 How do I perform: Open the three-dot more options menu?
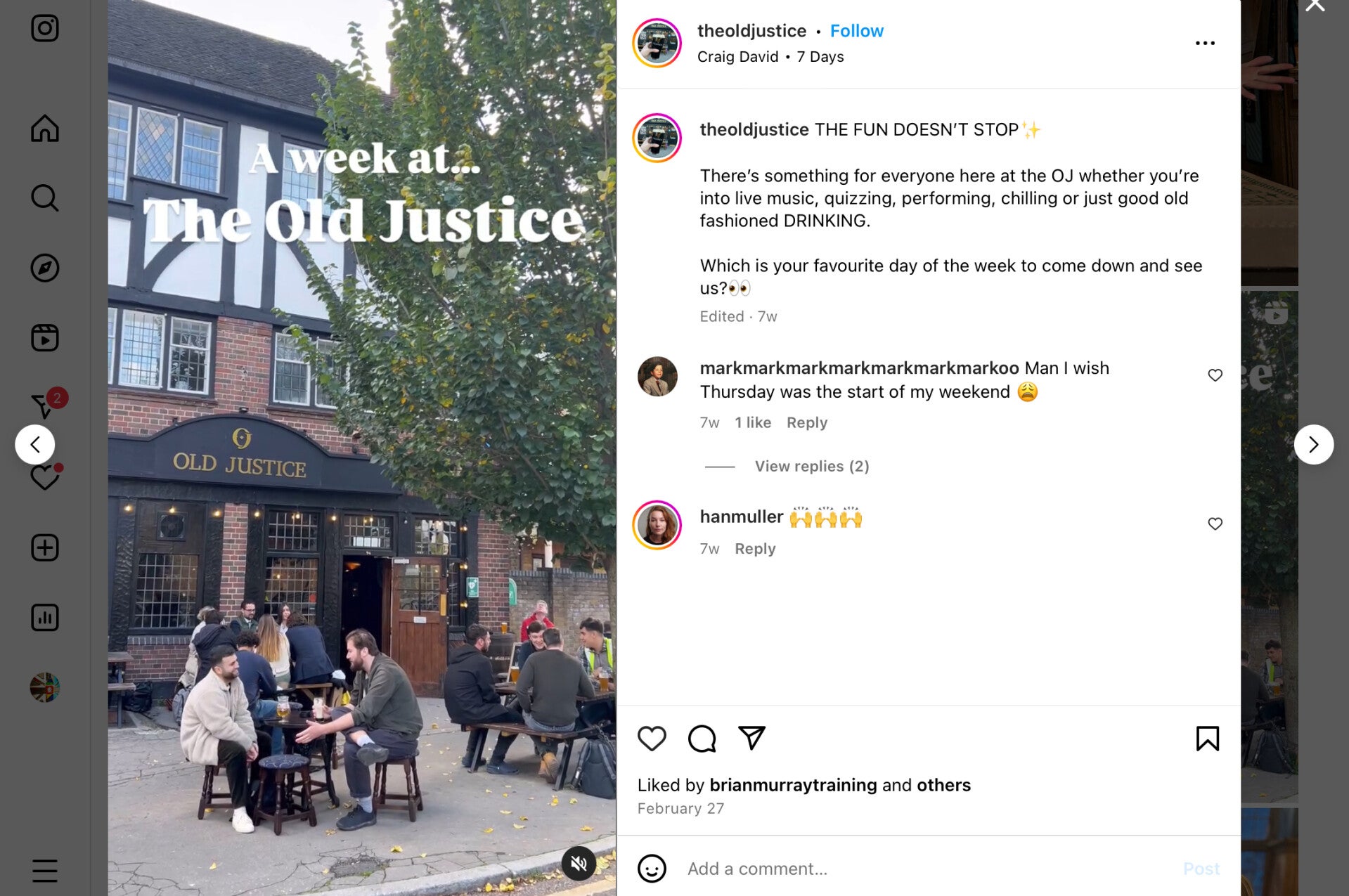click(x=1205, y=43)
